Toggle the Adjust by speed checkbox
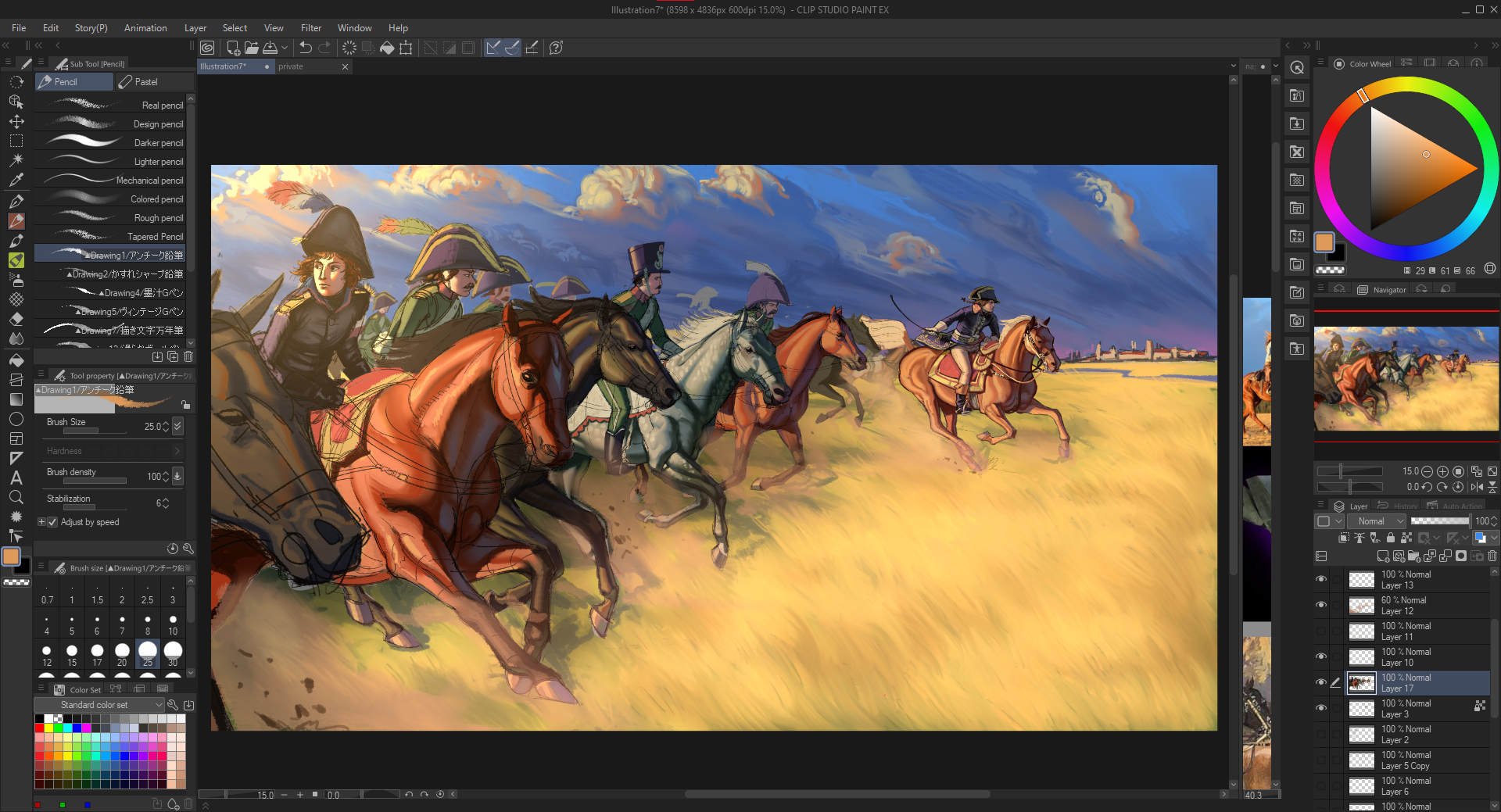 (53, 522)
